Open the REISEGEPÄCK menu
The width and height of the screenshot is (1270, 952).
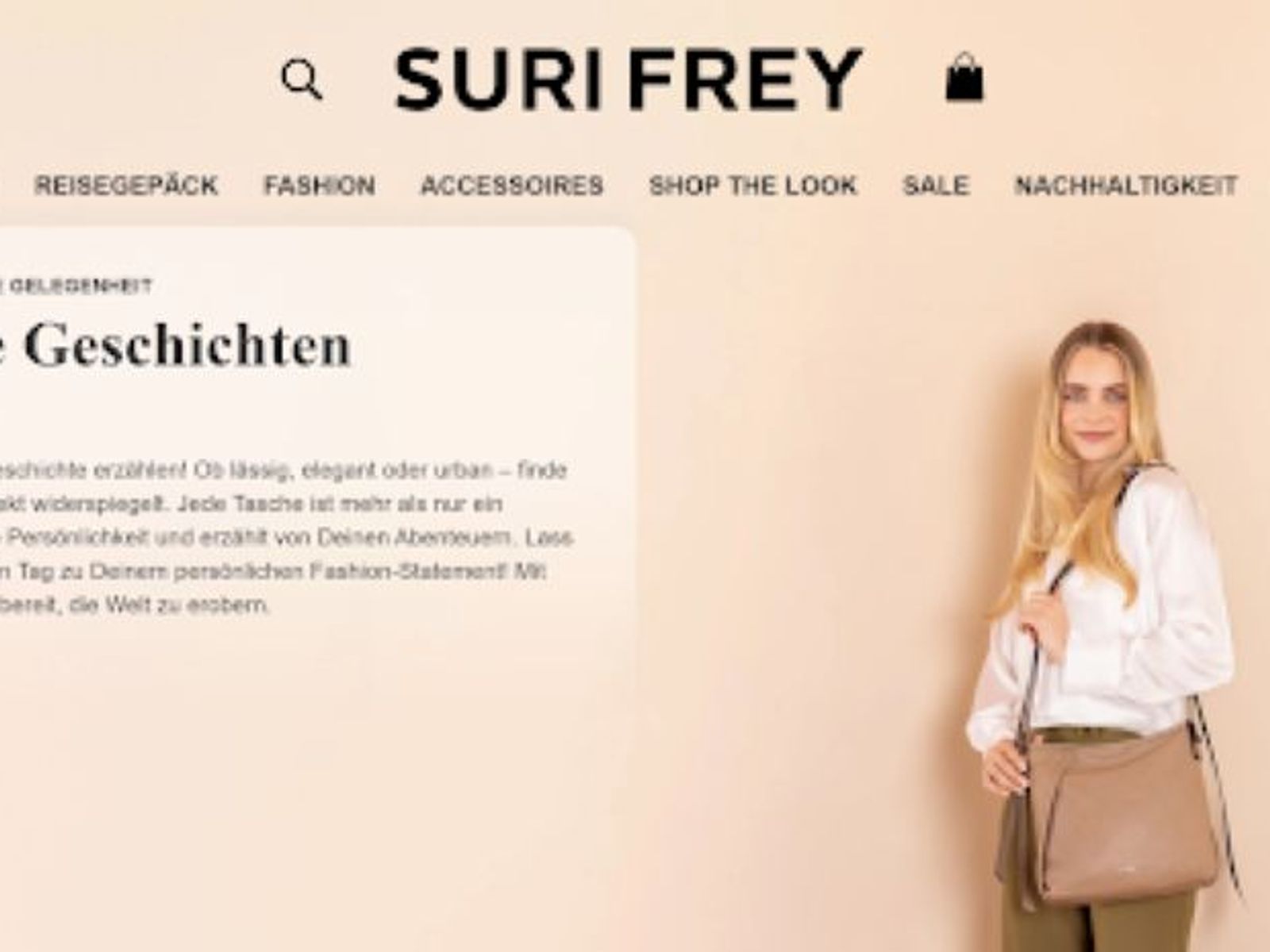click(126, 186)
